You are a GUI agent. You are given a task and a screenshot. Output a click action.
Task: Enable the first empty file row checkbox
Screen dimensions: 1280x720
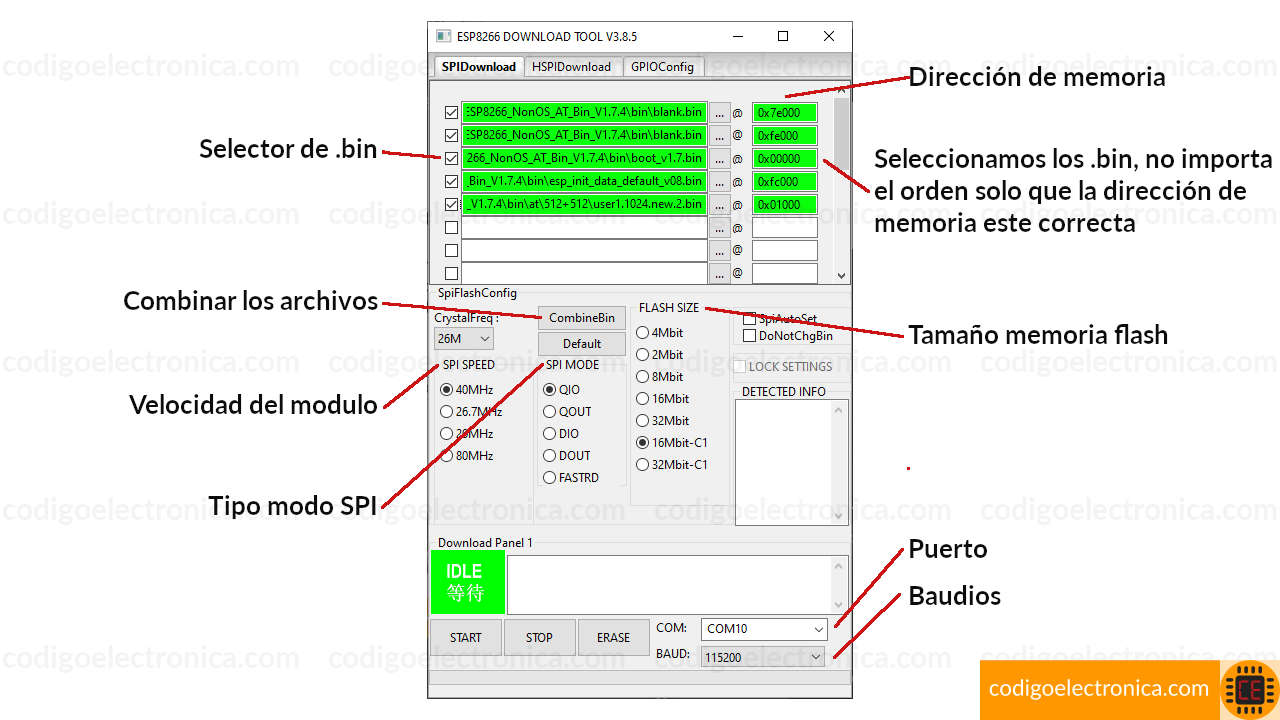[x=451, y=227]
